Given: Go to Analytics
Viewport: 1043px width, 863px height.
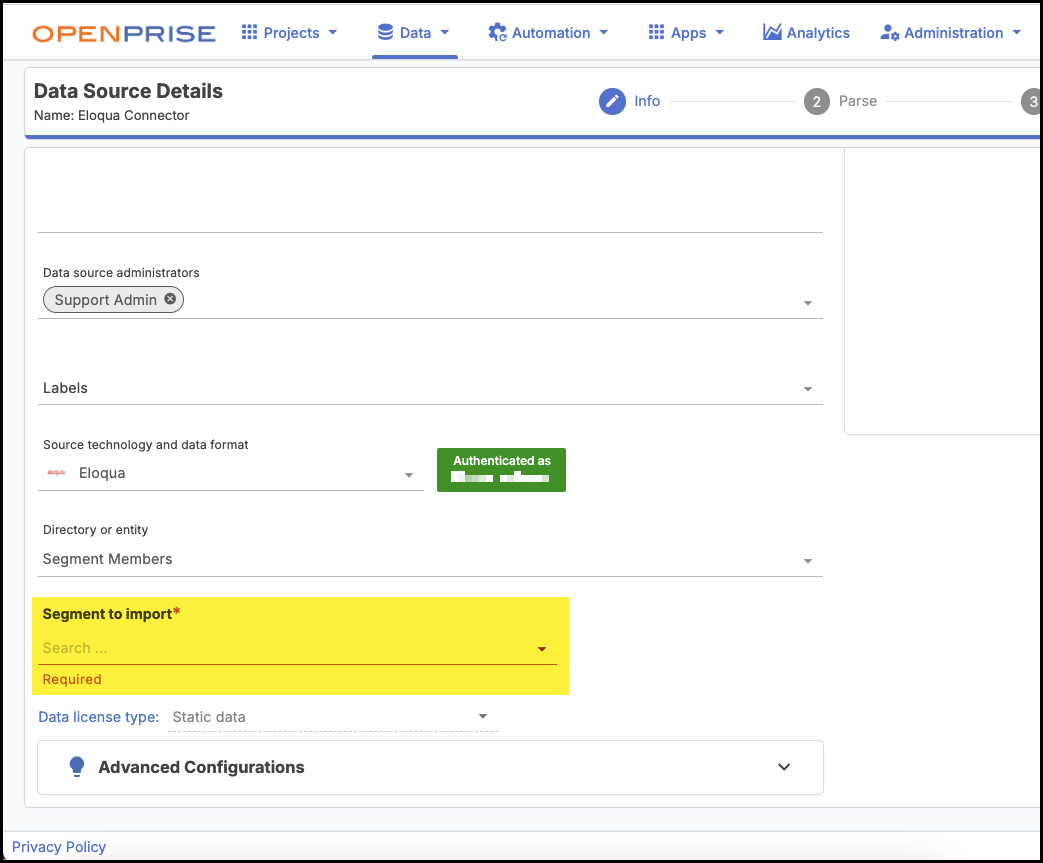Looking at the screenshot, I should 806,33.
